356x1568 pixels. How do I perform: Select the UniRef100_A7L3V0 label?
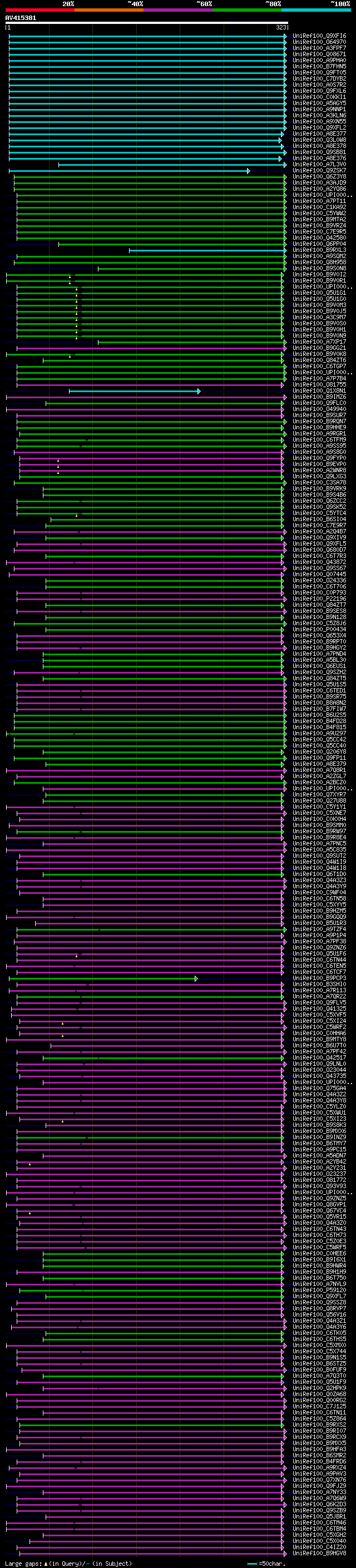click(319, 164)
